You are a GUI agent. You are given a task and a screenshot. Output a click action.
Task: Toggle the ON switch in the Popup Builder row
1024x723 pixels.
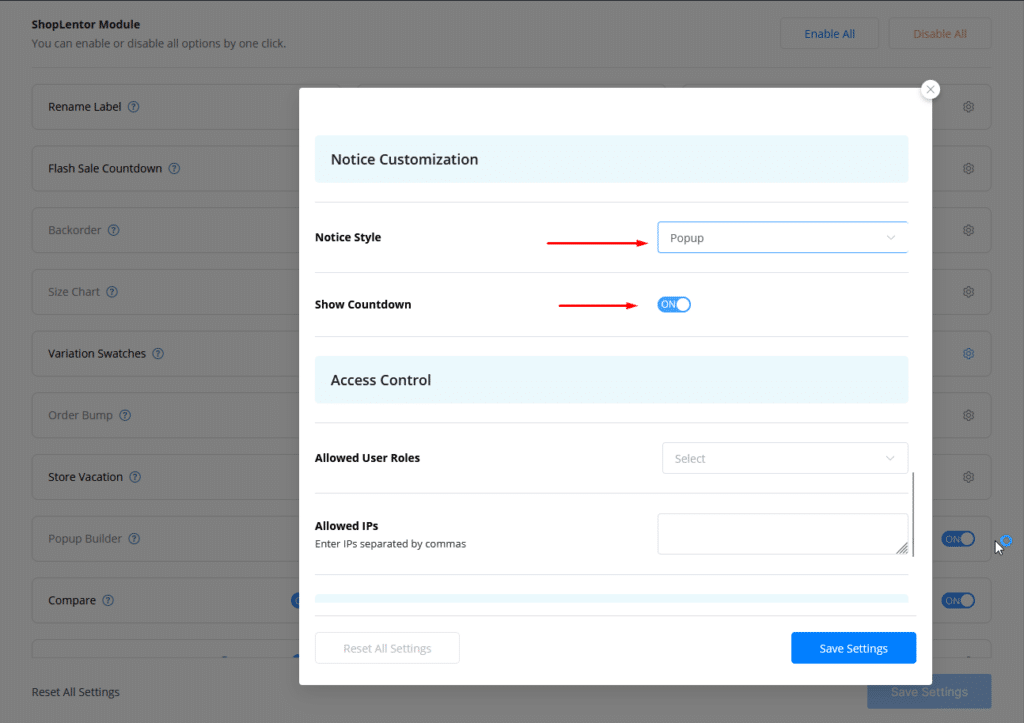point(957,539)
